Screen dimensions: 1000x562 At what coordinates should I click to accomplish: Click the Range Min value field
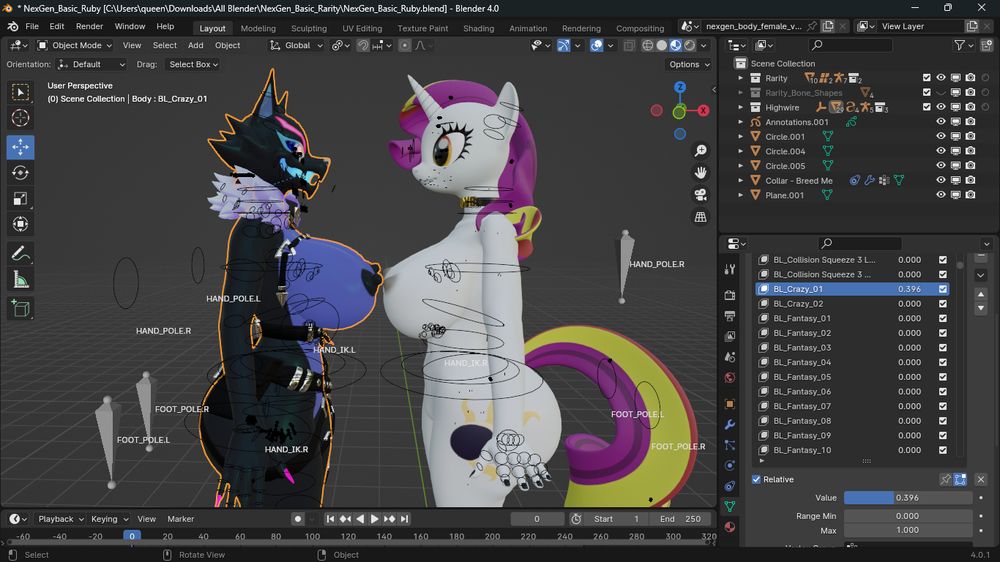pyautogui.click(x=908, y=515)
